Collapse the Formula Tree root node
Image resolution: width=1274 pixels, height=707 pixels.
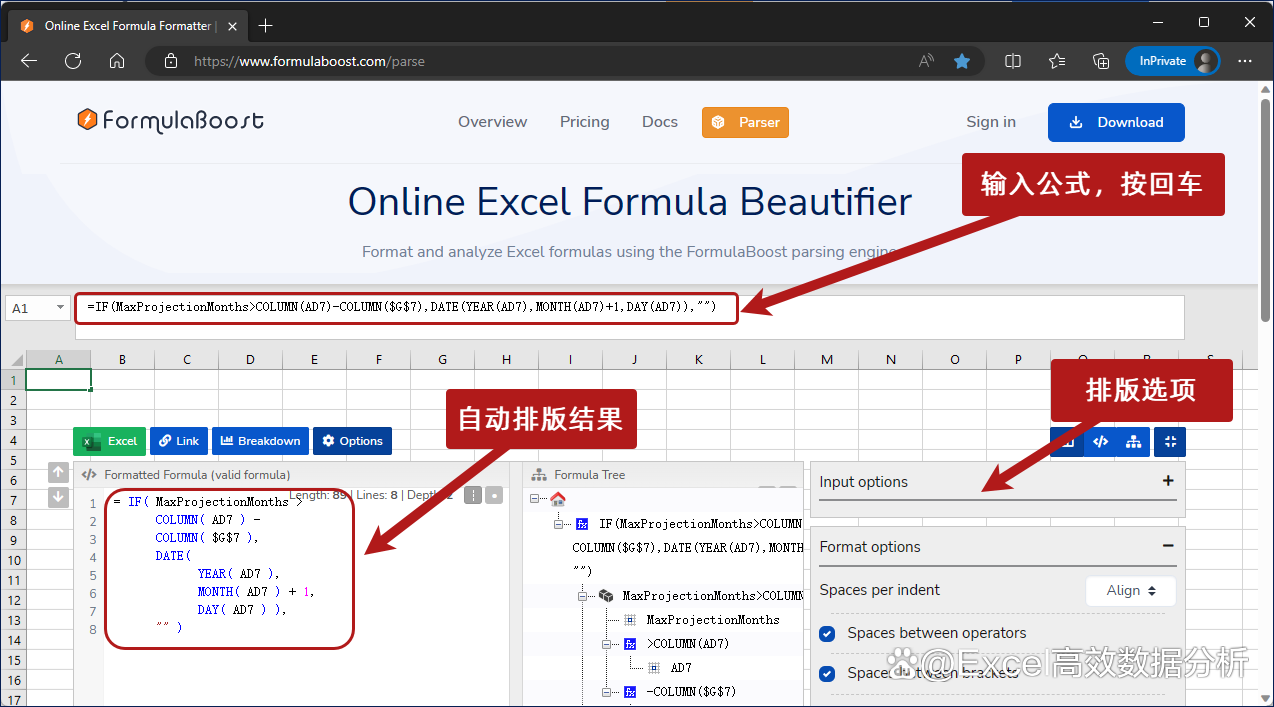[x=533, y=496]
